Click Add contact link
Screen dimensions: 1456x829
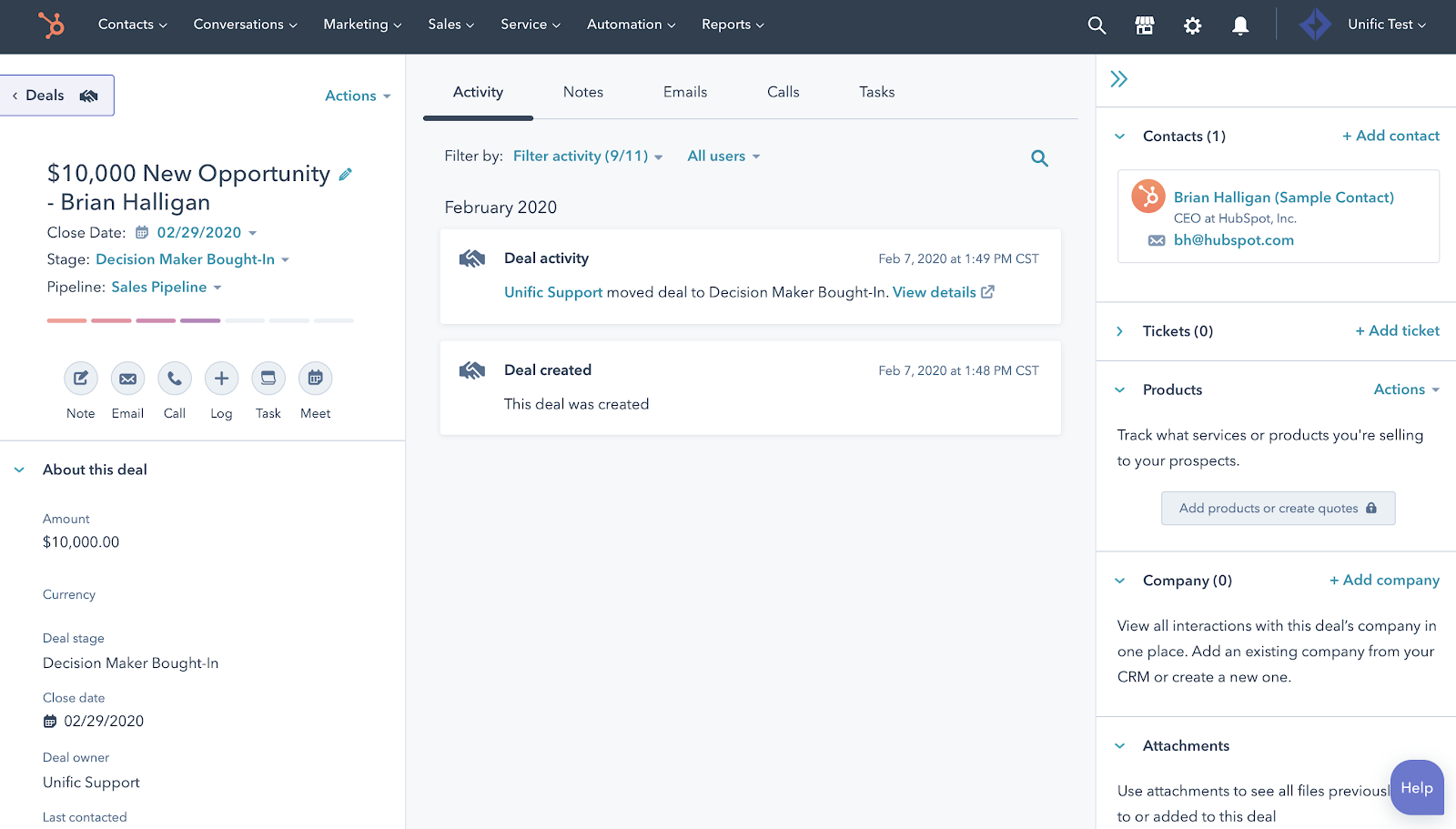pyautogui.click(x=1390, y=136)
